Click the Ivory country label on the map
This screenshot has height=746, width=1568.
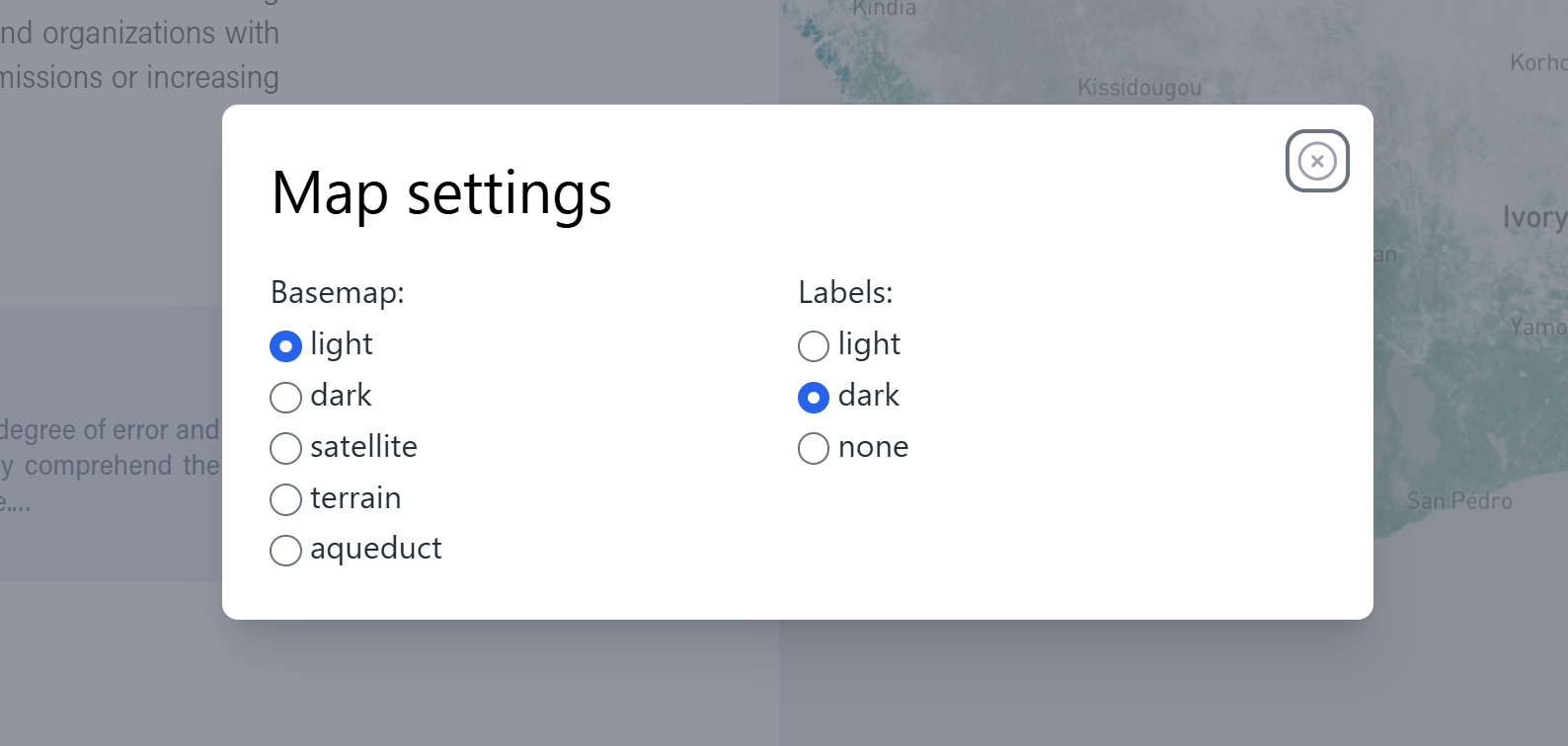(x=1533, y=218)
